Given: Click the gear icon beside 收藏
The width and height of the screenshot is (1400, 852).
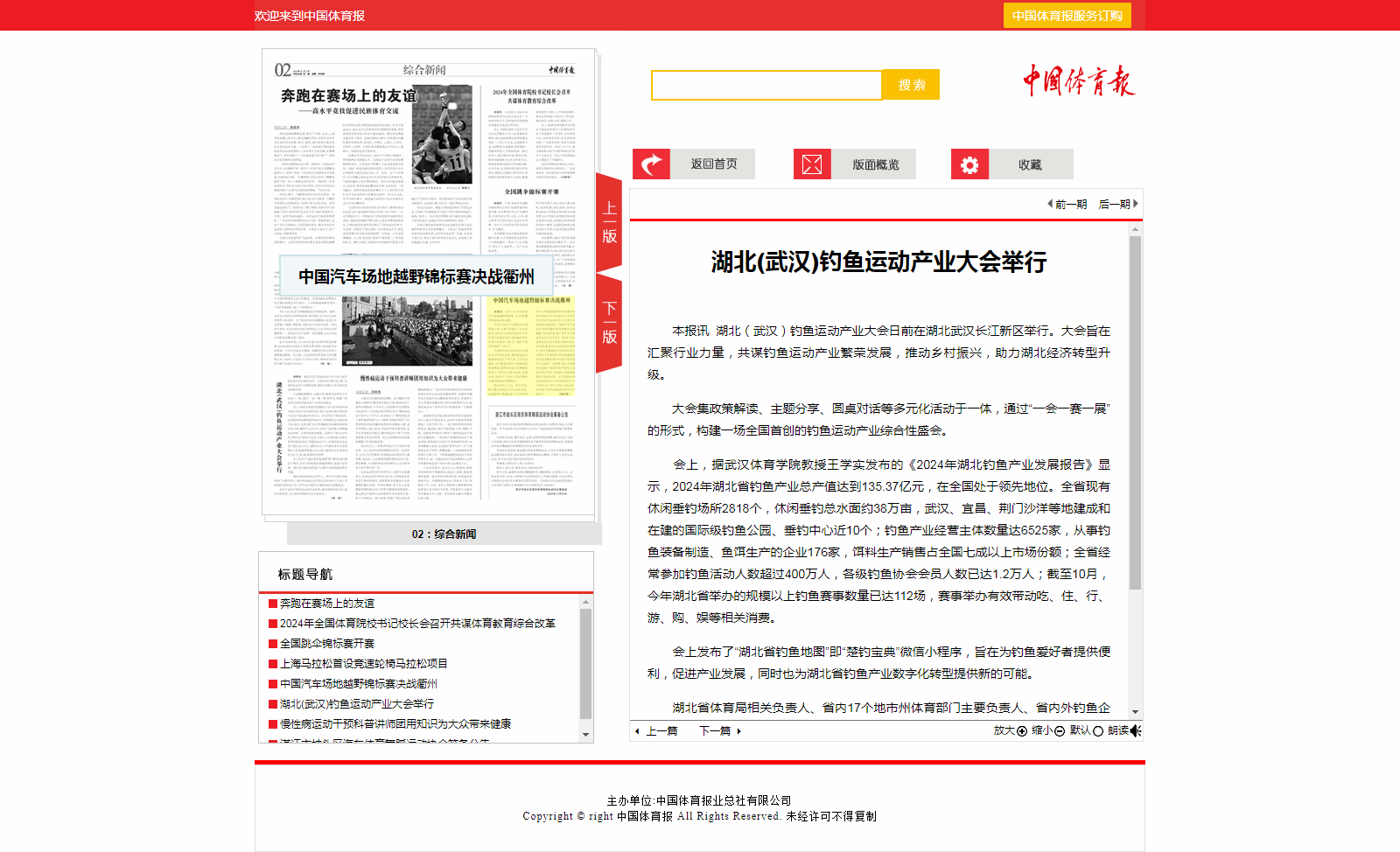Looking at the screenshot, I should [969, 164].
